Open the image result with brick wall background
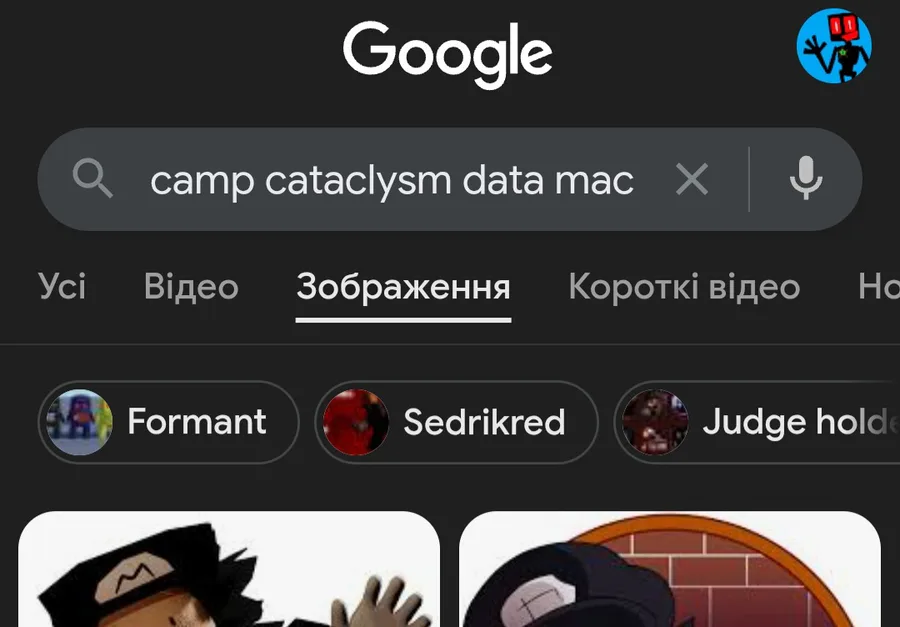900x627 pixels. point(670,569)
